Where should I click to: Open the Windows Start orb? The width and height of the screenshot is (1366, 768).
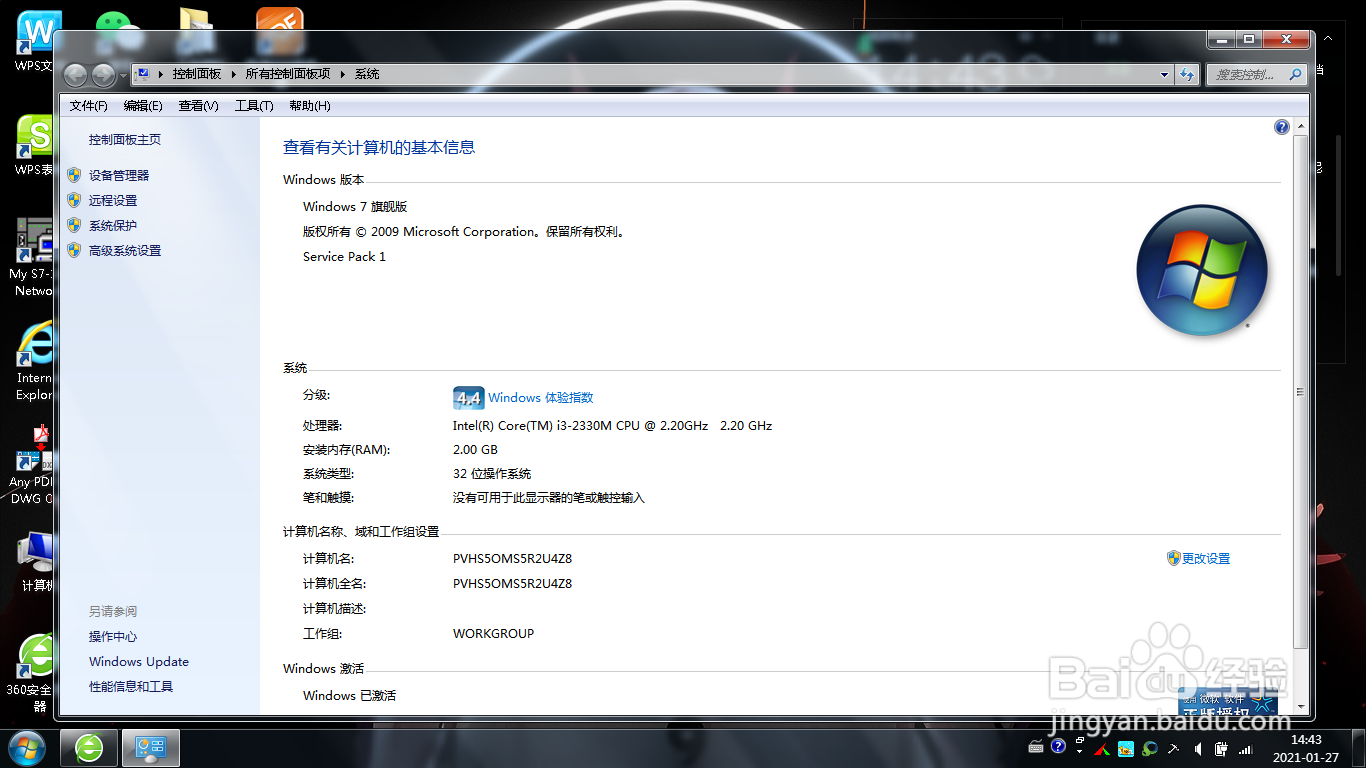coord(26,748)
